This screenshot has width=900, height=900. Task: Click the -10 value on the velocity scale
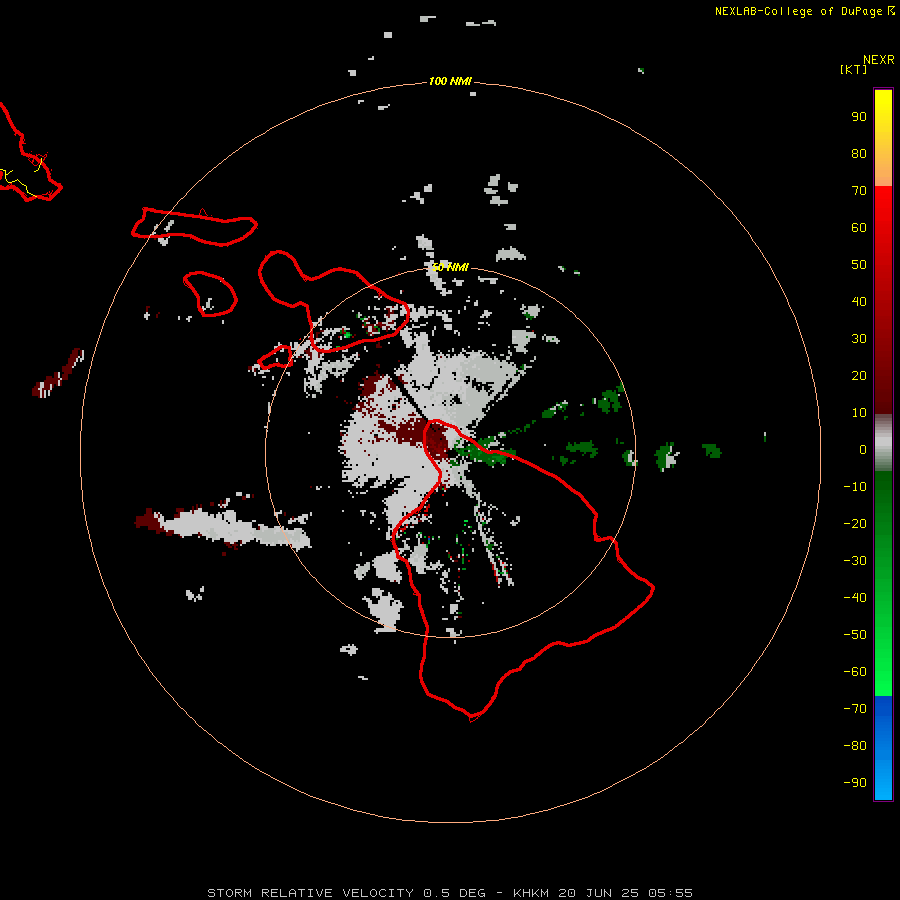tap(855, 487)
